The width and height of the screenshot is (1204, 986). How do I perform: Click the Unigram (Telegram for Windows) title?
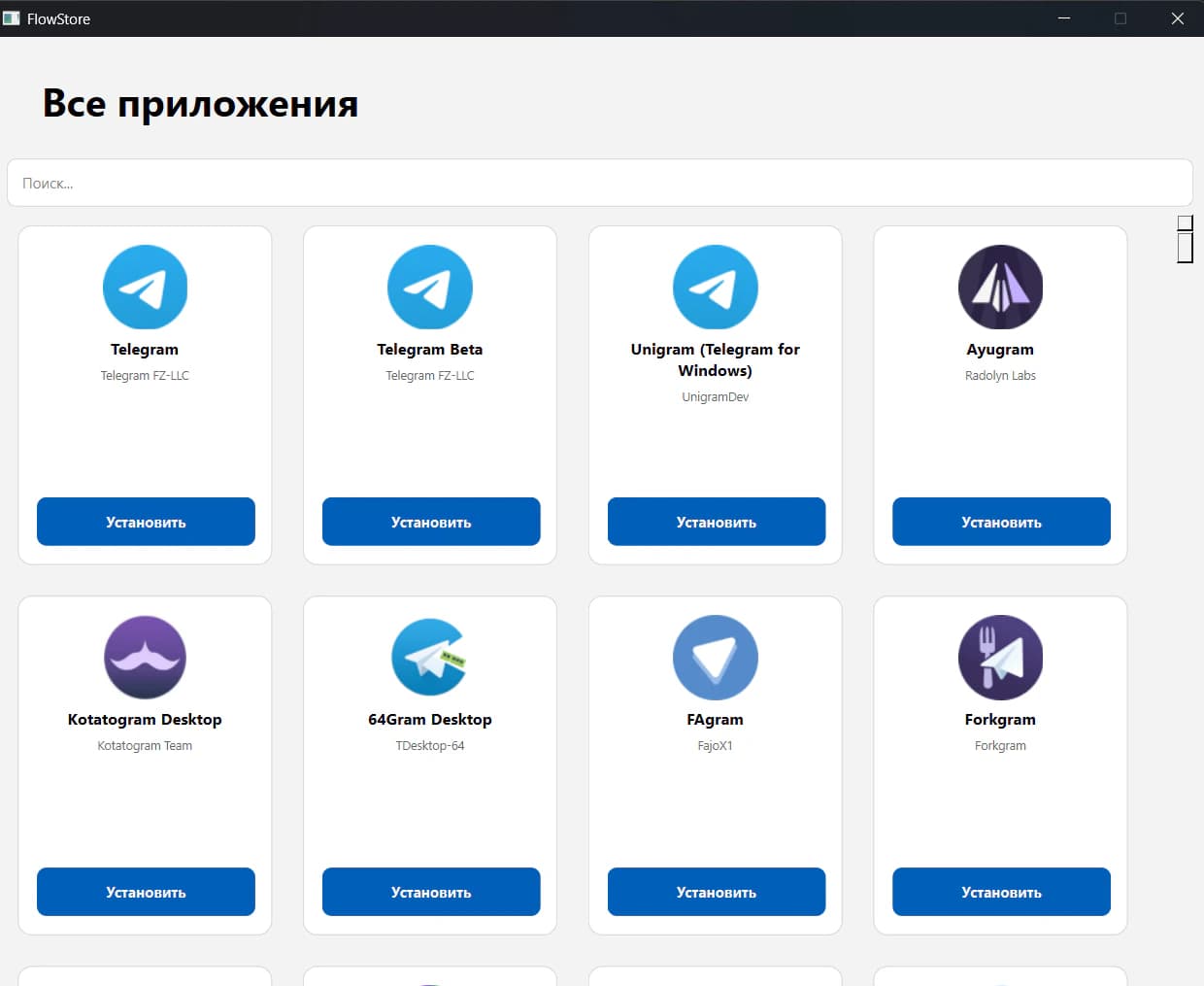[x=716, y=360]
